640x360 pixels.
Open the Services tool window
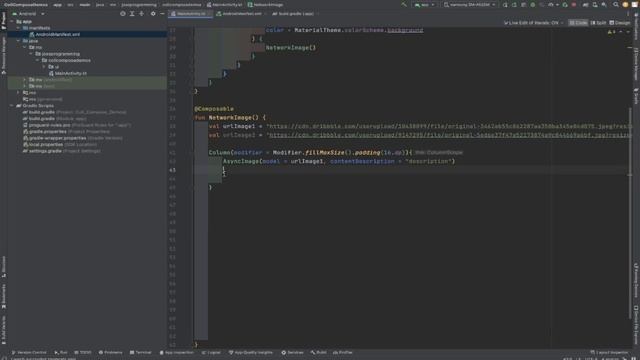[292, 353]
